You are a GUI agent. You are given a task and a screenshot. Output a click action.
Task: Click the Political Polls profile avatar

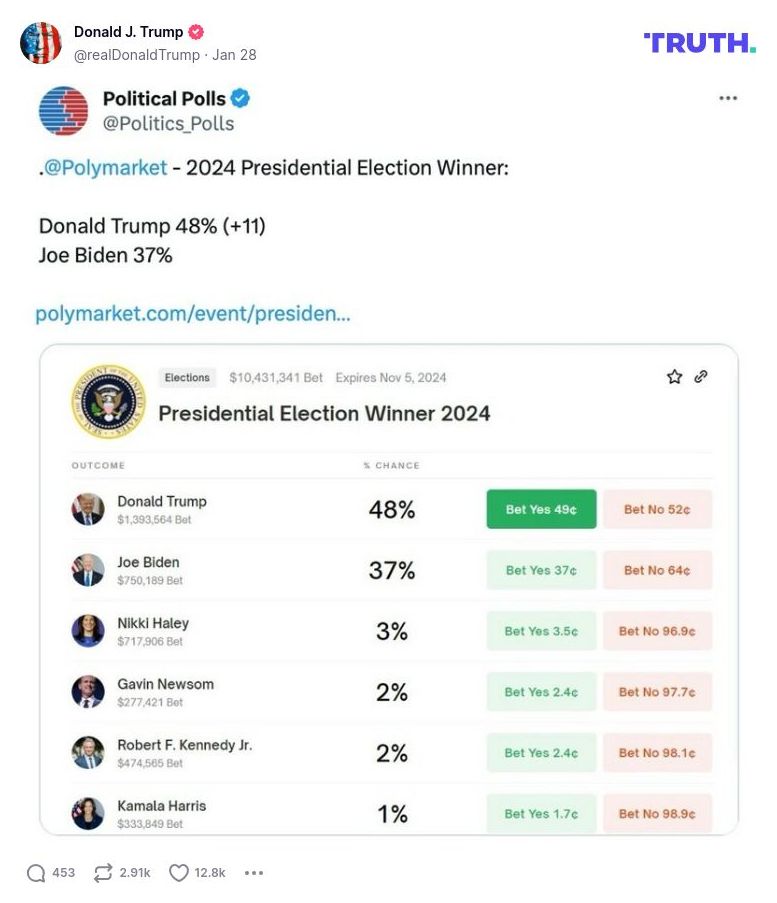point(62,110)
